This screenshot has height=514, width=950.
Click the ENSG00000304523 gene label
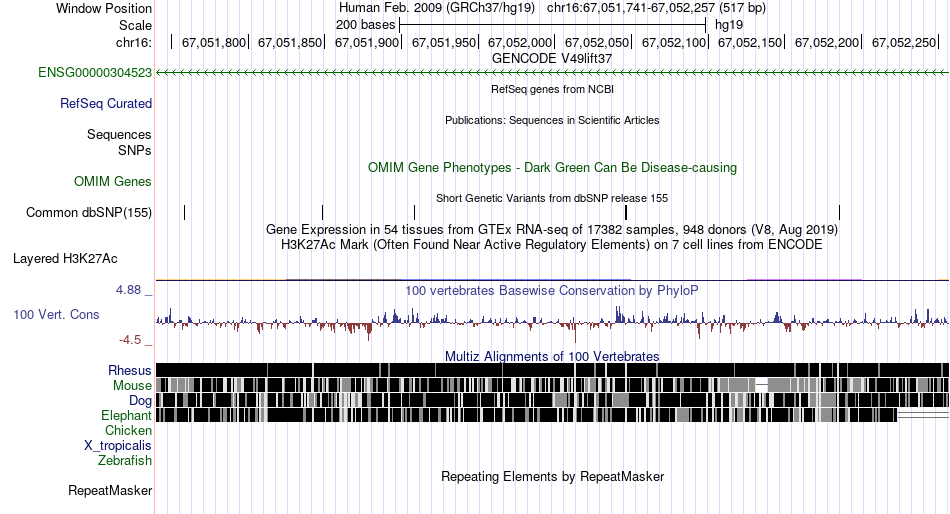pos(95,73)
